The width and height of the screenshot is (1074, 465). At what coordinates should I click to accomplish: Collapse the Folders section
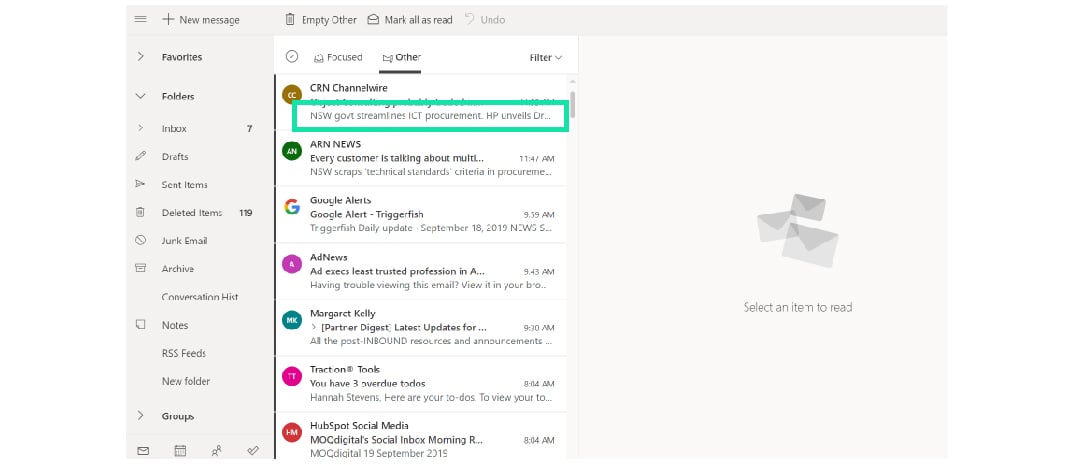pyautogui.click(x=140, y=97)
